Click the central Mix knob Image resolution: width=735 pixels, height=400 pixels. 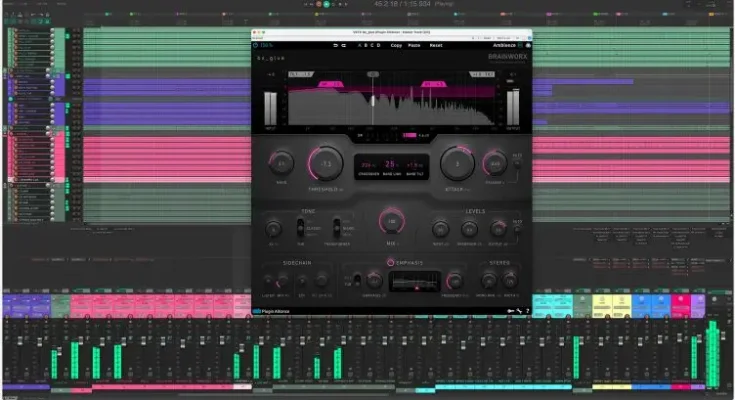click(392, 223)
